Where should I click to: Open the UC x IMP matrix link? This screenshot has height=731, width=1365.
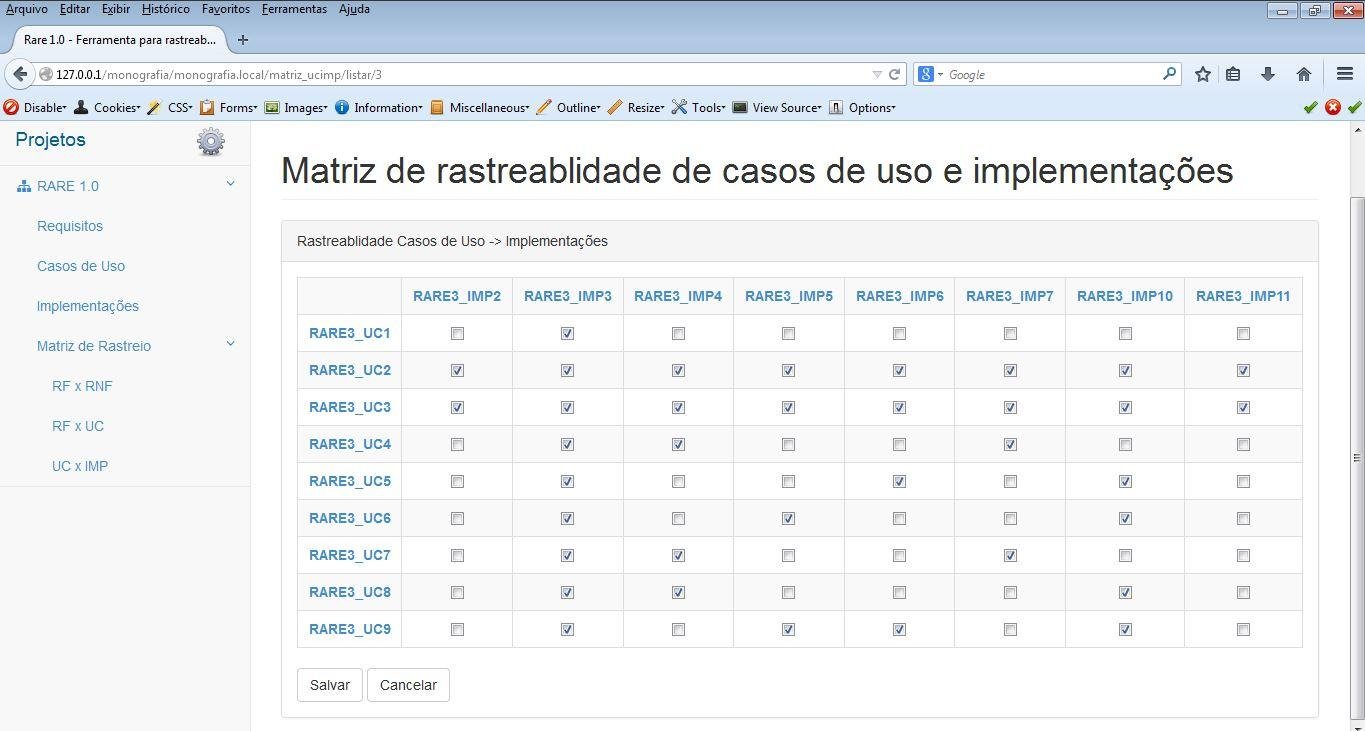pyautogui.click(x=80, y=466)
